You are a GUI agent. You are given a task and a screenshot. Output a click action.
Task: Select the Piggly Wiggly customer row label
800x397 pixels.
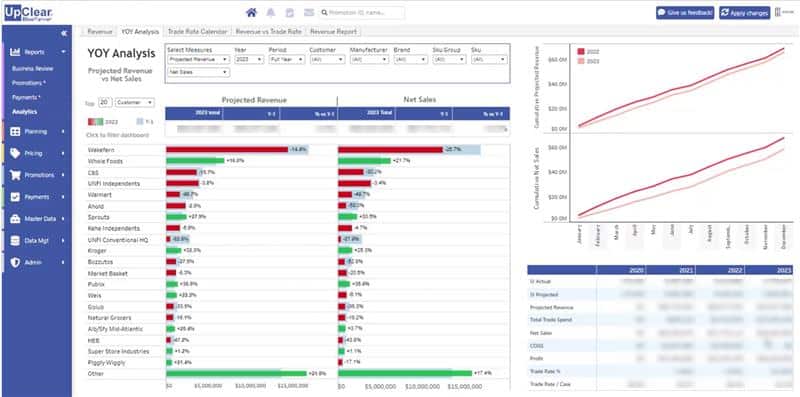coord(106,363)
